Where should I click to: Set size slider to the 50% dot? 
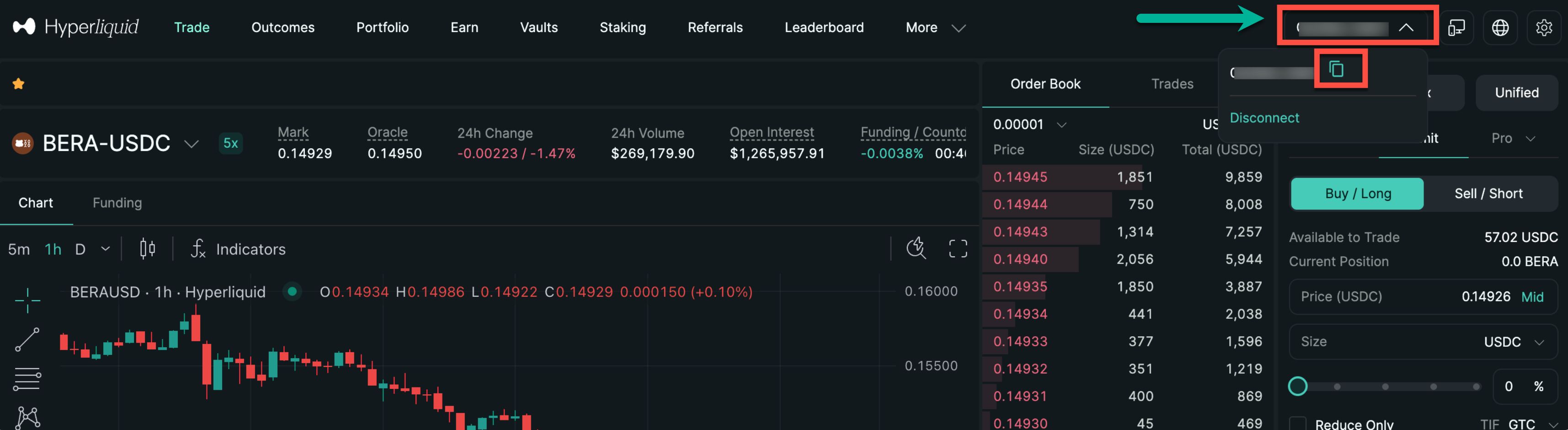[x=1385, y=387]
